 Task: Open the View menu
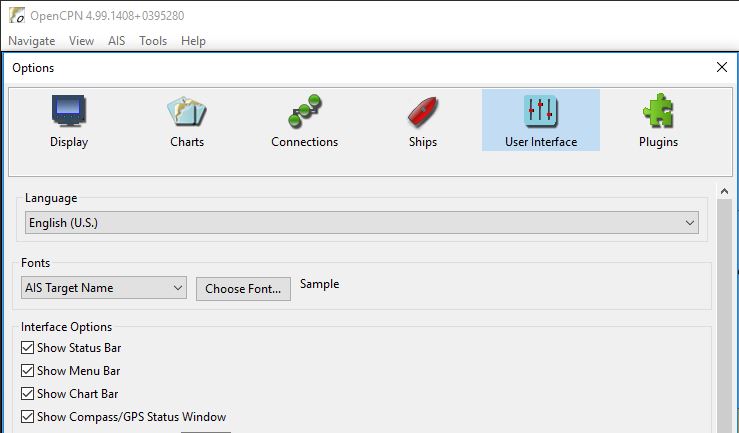click(x=82, y=41)
